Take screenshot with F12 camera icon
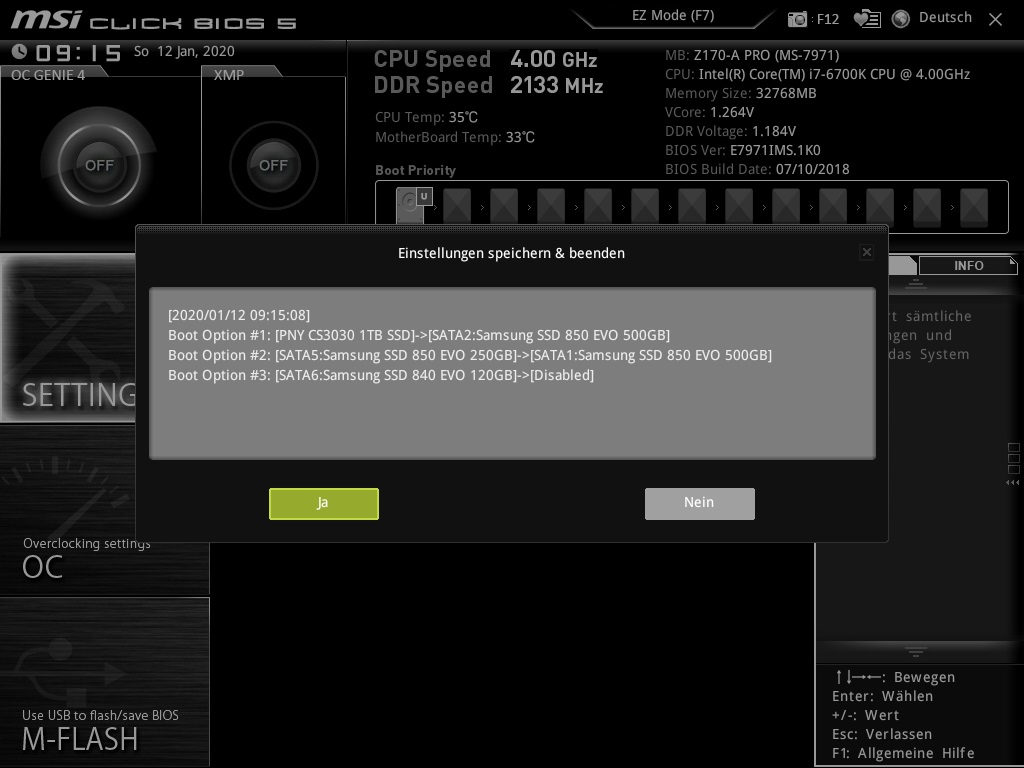This screenshot has width=1024, height=768. click(x=797, y=19)
